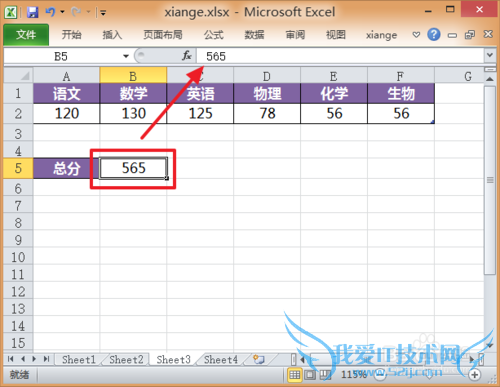Image resolution: width=500 pixels, height=387 pixels.
Task: Click the Save icon in quick access toolbar
Action: pos(32,12)
